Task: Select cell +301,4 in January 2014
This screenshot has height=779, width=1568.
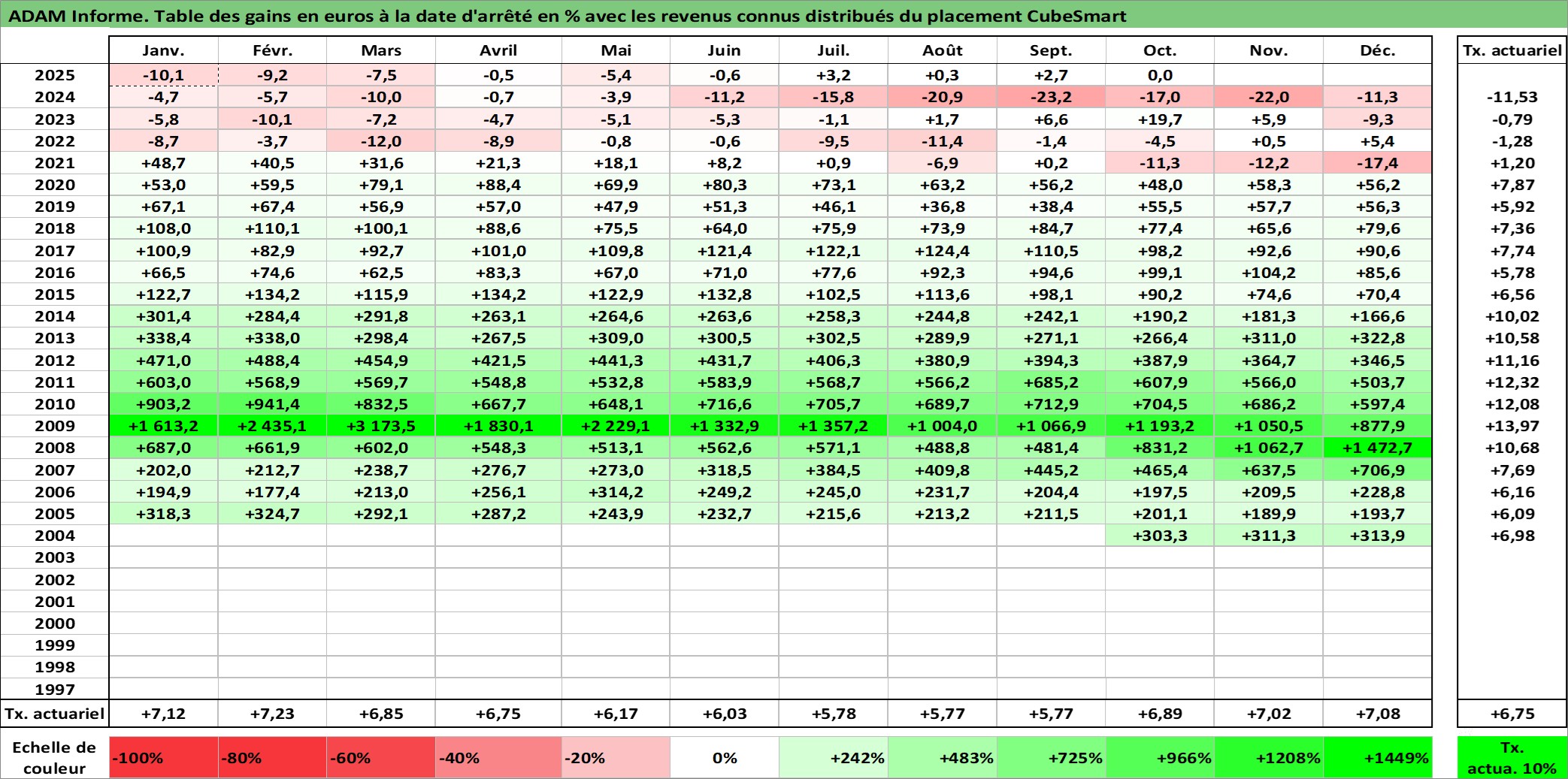Action: 164,316
